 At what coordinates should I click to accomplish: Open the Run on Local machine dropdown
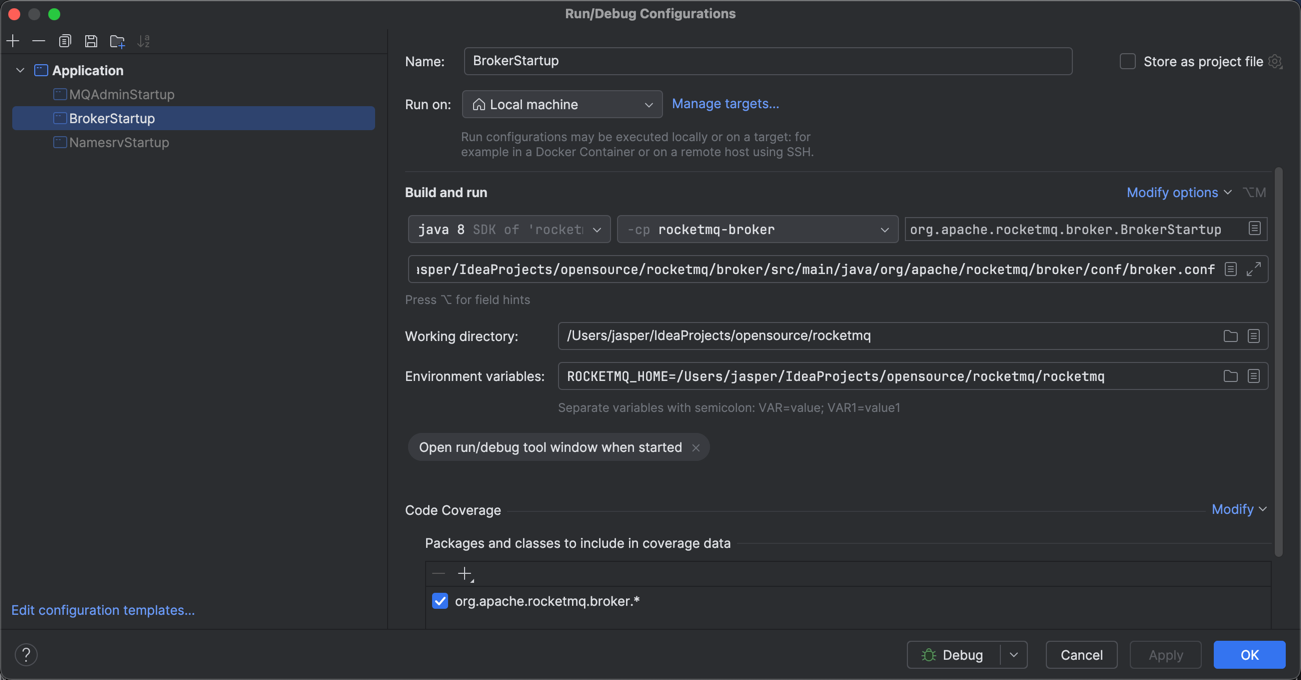(562, 104)
